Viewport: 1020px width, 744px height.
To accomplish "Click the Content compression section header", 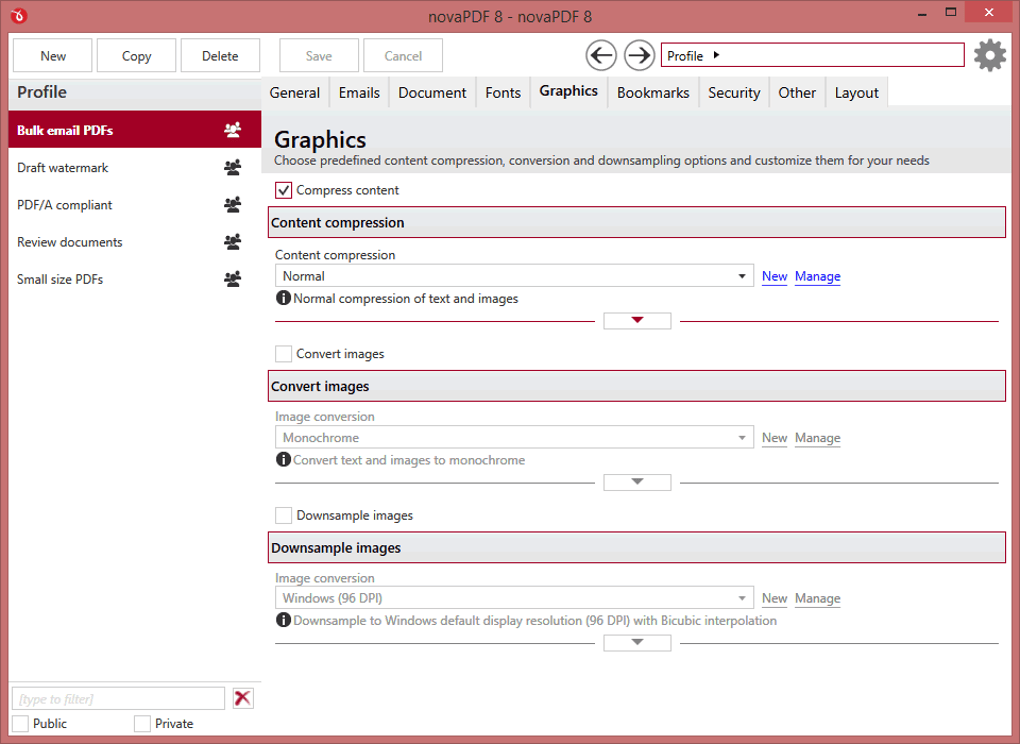I will click(637, 222).
